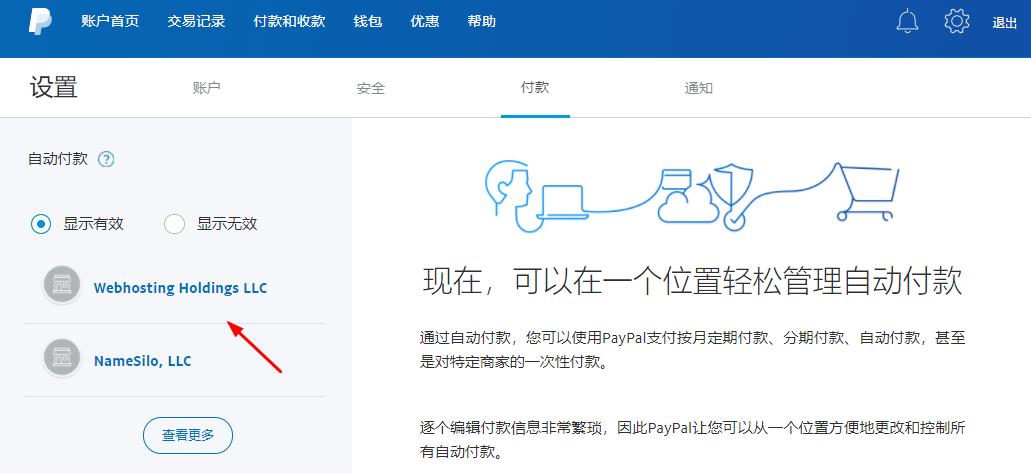The height and width of the screenshot is (474, 1031).
Task: Open 付款和收款 in the top navigation
Action: point(289,22)
